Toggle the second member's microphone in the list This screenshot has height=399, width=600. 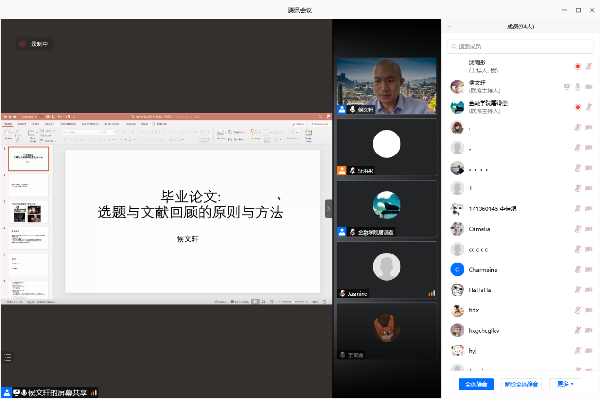point(577,87)
